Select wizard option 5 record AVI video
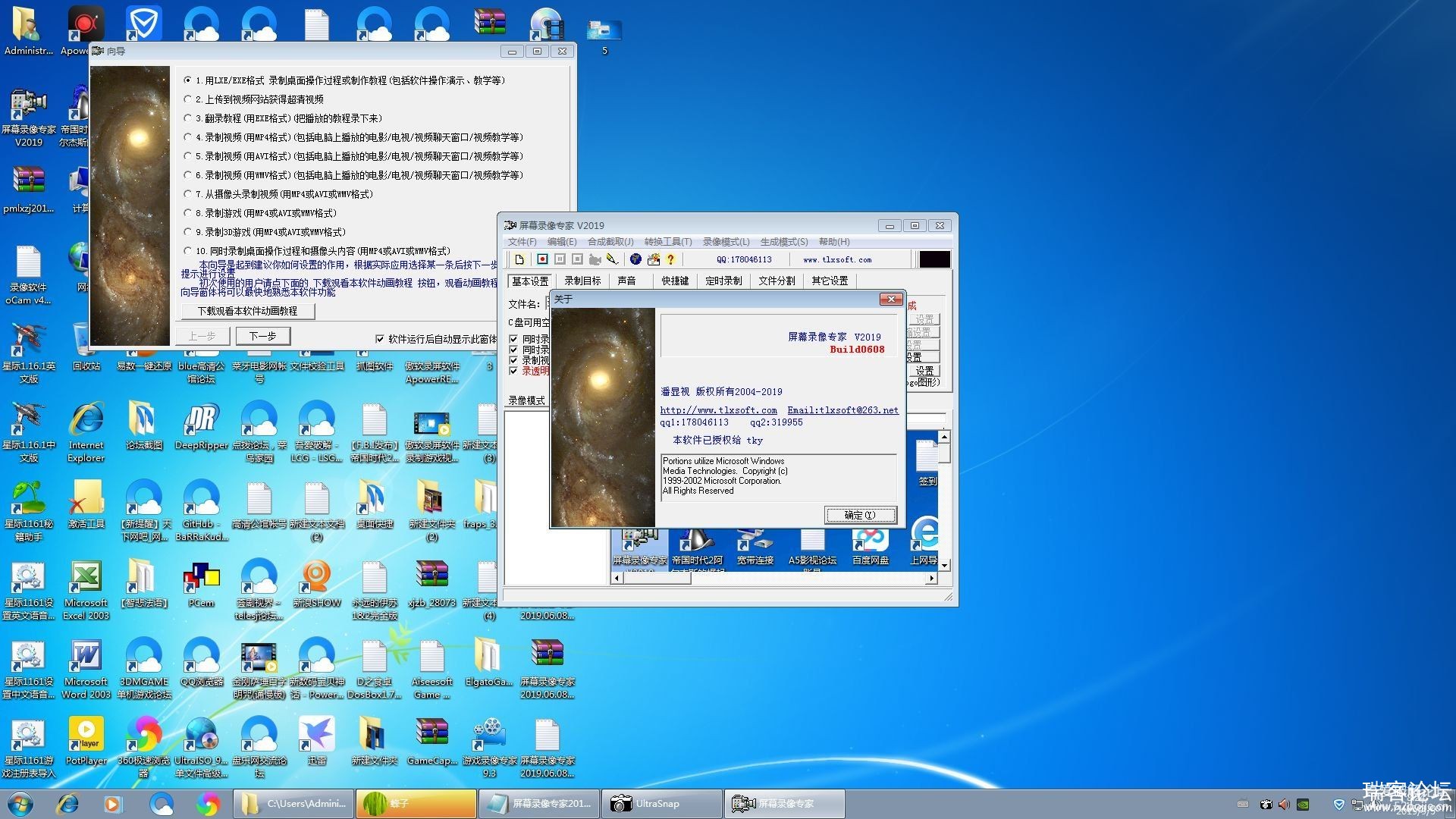 (x=353, y=156)
